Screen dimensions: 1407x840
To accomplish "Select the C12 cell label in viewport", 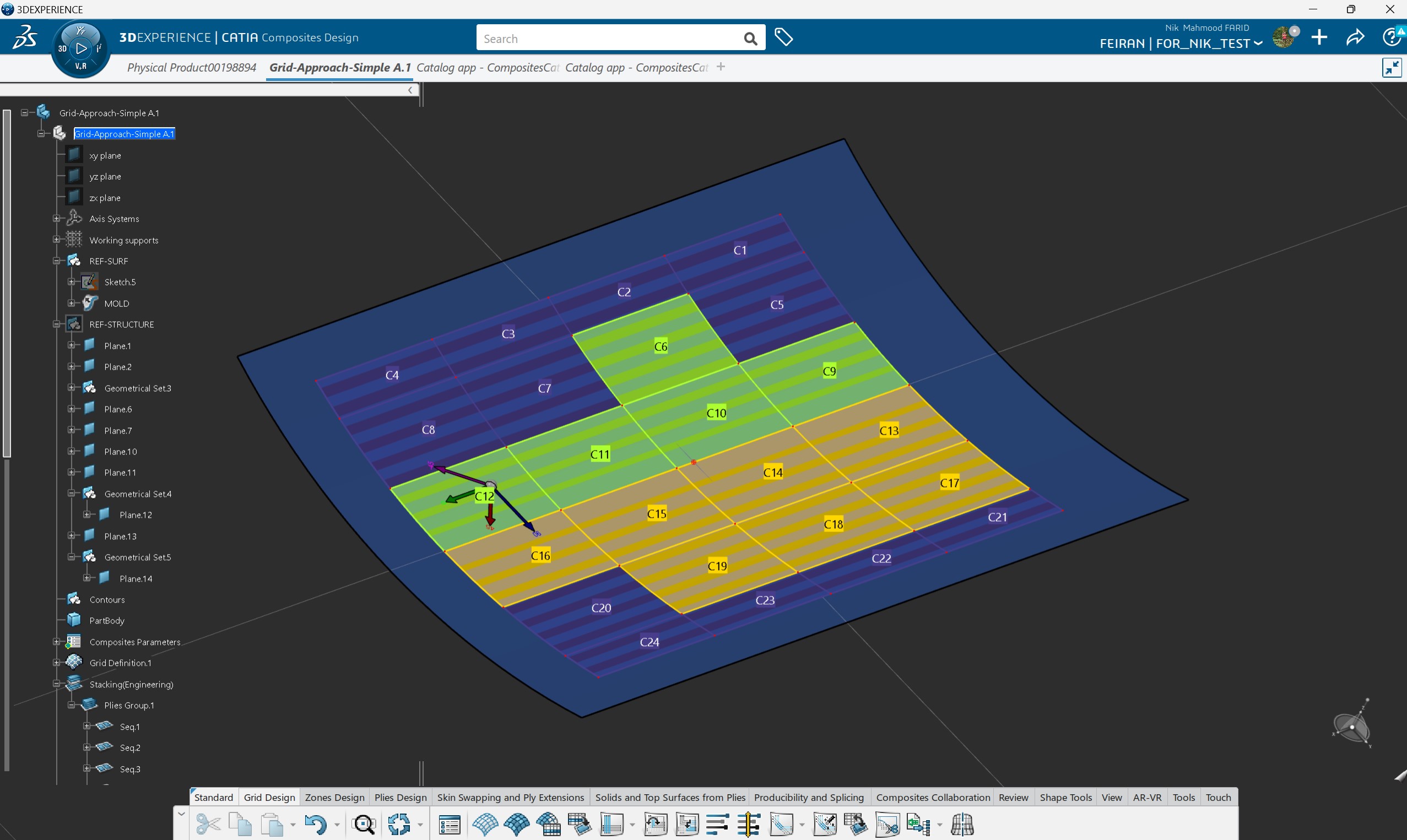I will click(x=484, y=496).
